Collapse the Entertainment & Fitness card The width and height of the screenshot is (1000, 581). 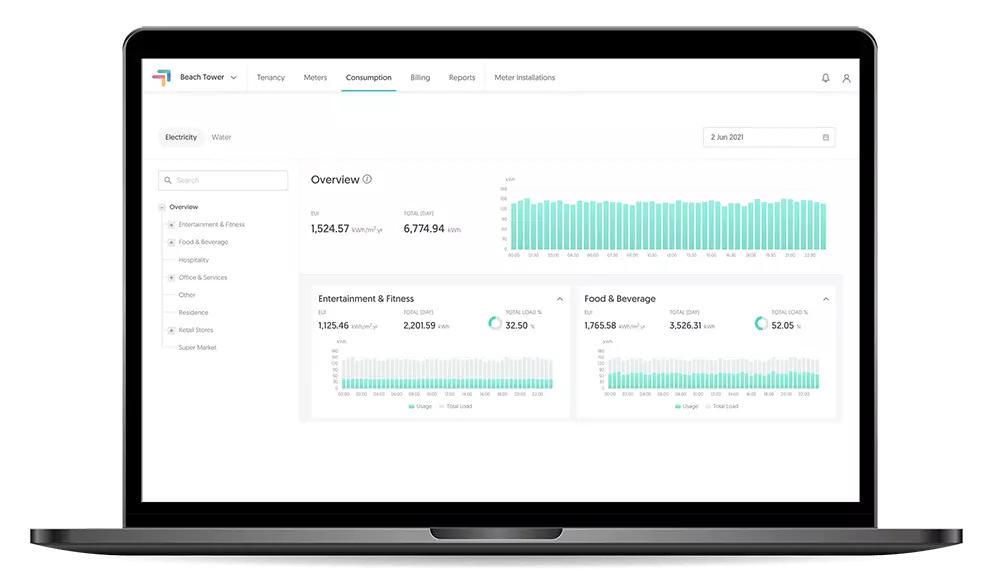pos(559,299)
